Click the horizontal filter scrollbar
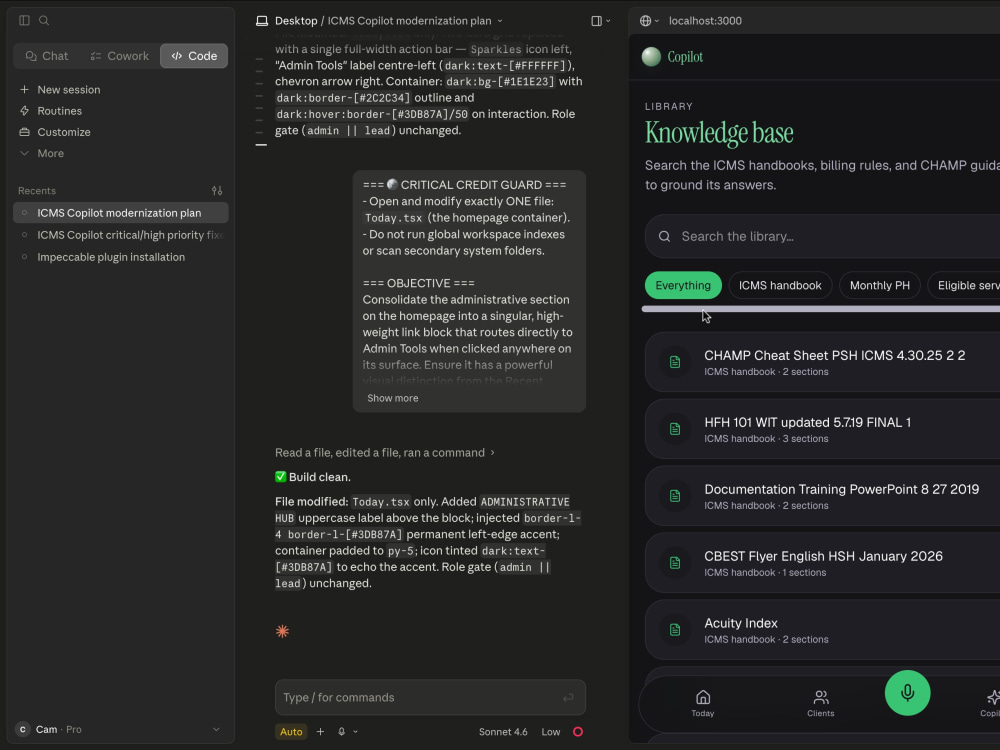 pyautogui.click(x=821, y=309)
